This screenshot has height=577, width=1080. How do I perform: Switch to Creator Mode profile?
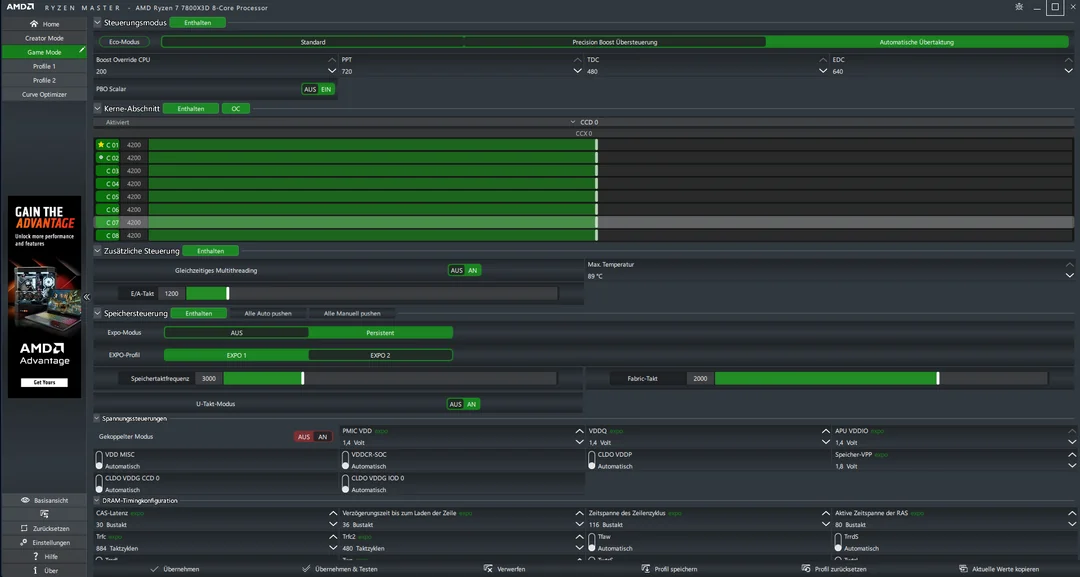44,39
